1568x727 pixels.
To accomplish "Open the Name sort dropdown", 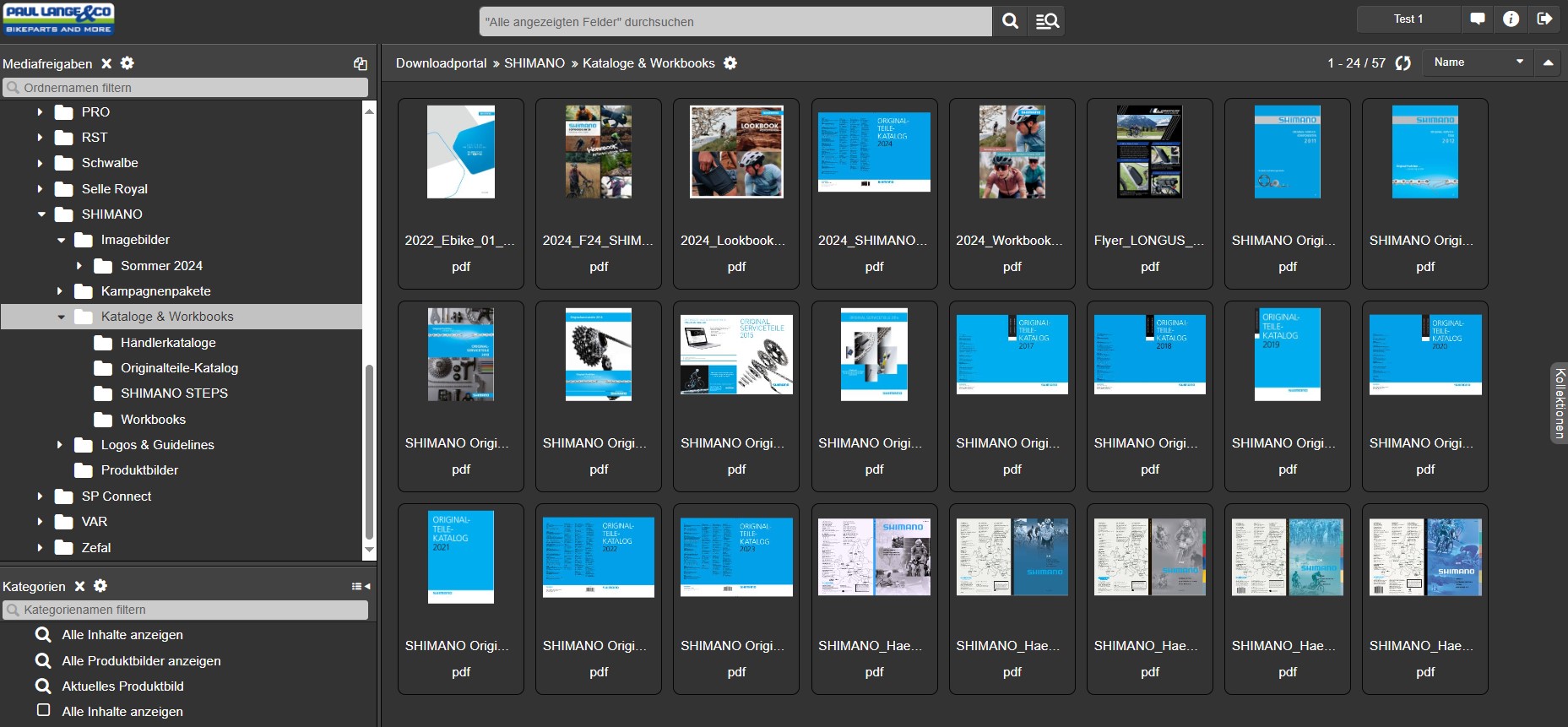I will pyautogui.click(x=1478, y=62).
